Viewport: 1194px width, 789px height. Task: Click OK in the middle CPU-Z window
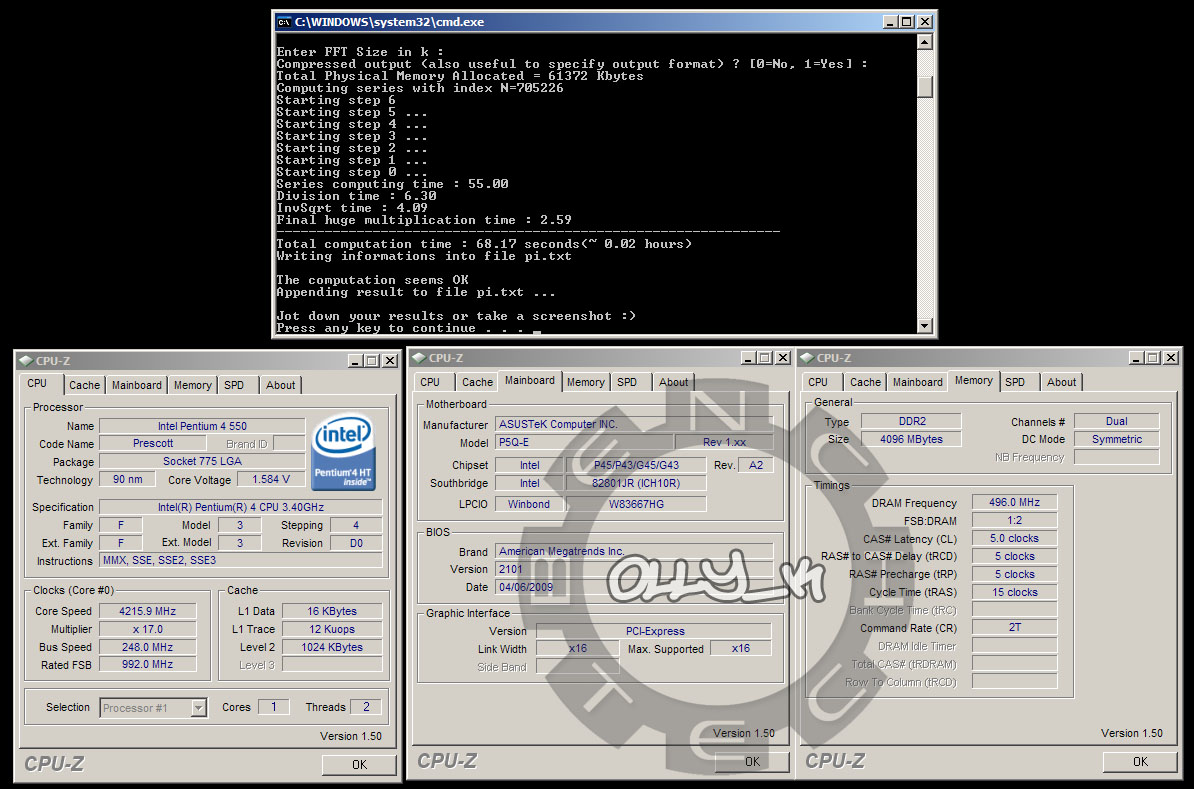click(x=752, y=762)
